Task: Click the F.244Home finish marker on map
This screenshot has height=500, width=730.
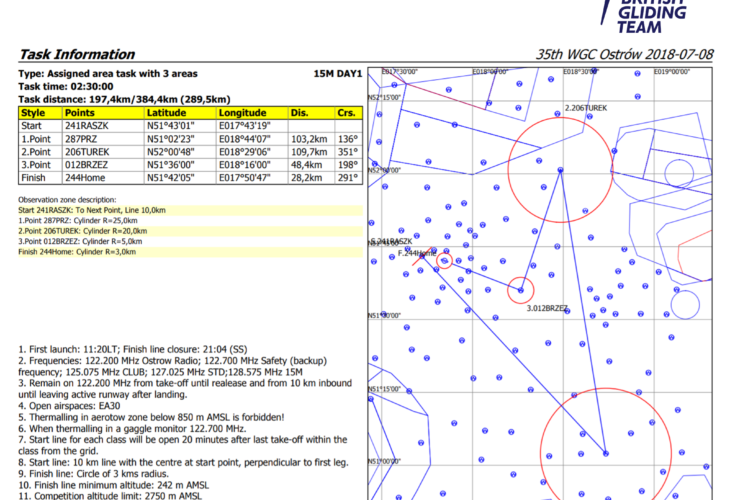Action: click(417, 254)
